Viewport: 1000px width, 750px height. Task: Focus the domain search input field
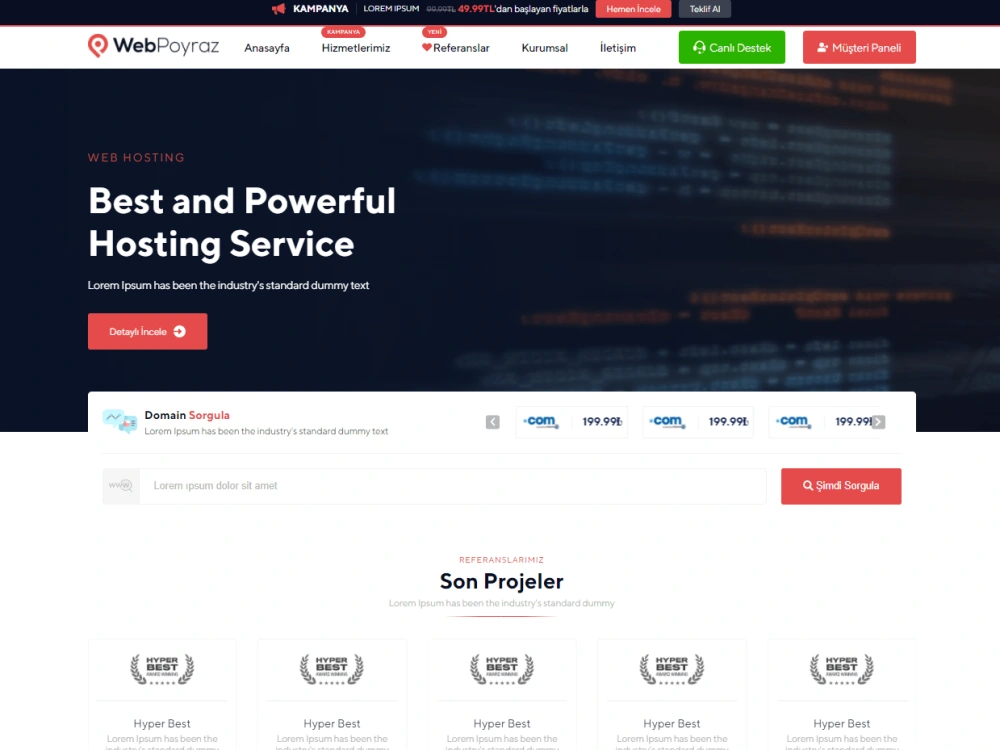pos(453,486)
